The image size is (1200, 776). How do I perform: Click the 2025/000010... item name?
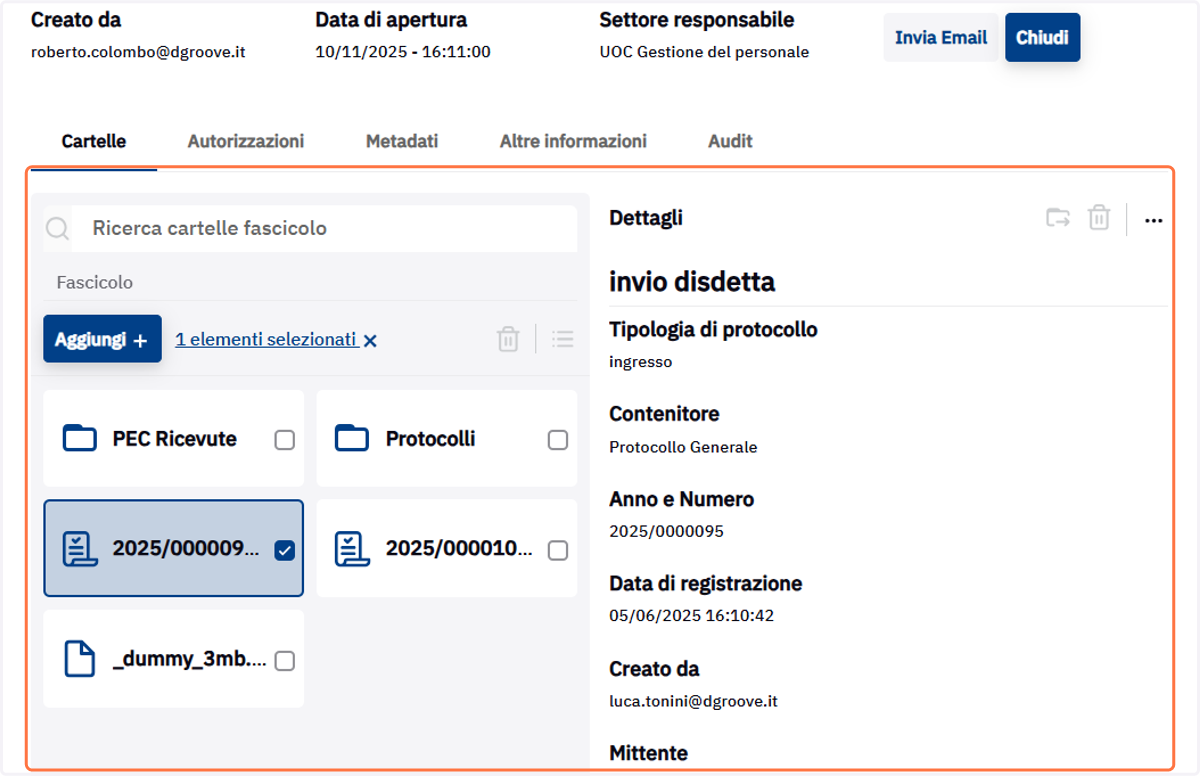coord(460,549)
